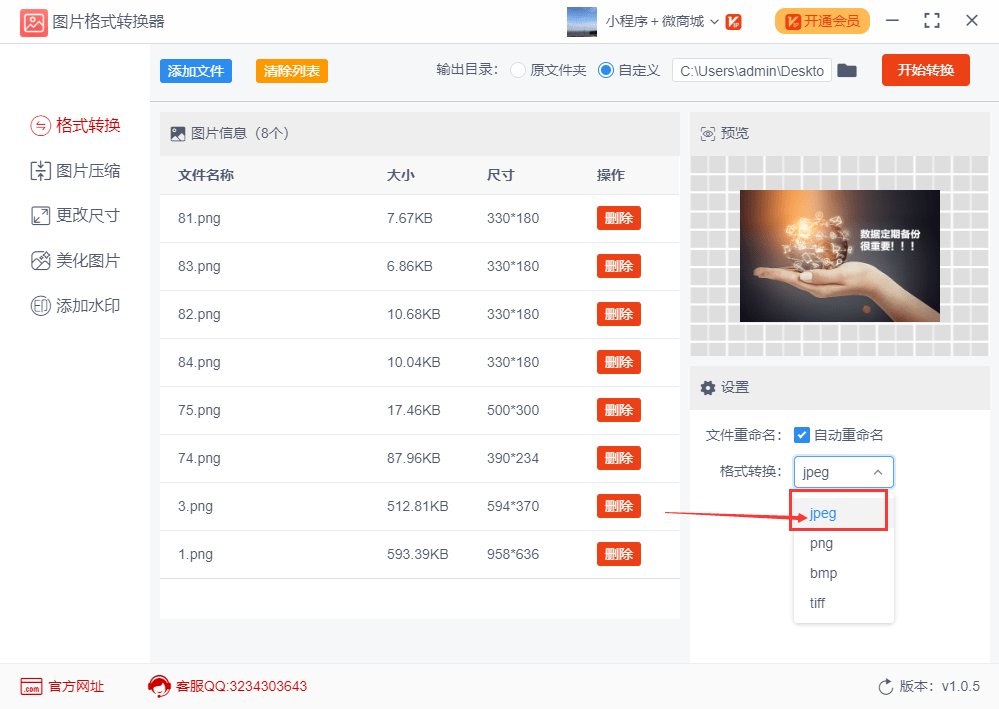The width and height of the screenshot is (999, 709).
Task: Choose the 自定义 output directory option
Action: [x=604, y=71]
